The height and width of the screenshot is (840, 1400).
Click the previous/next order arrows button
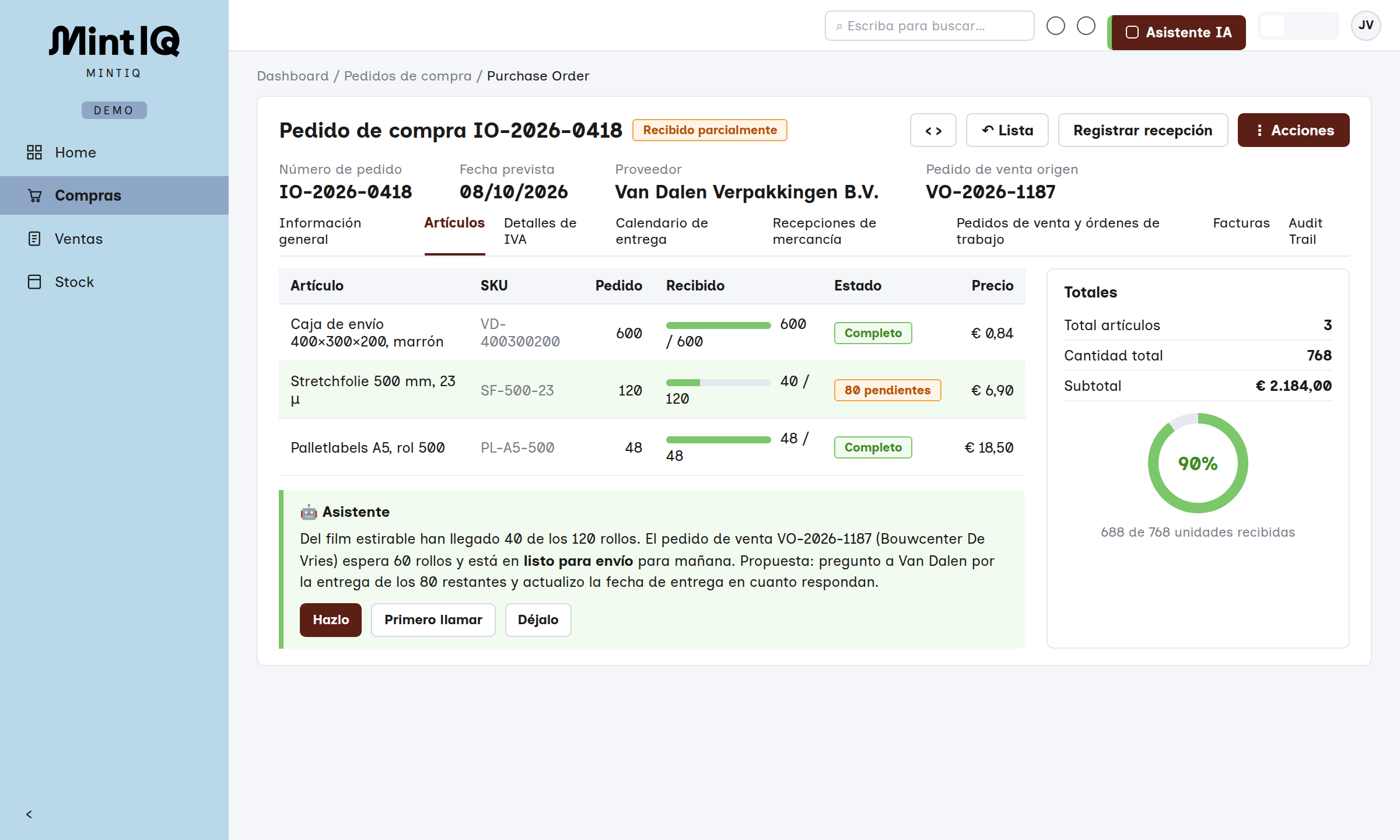(933, 130)
